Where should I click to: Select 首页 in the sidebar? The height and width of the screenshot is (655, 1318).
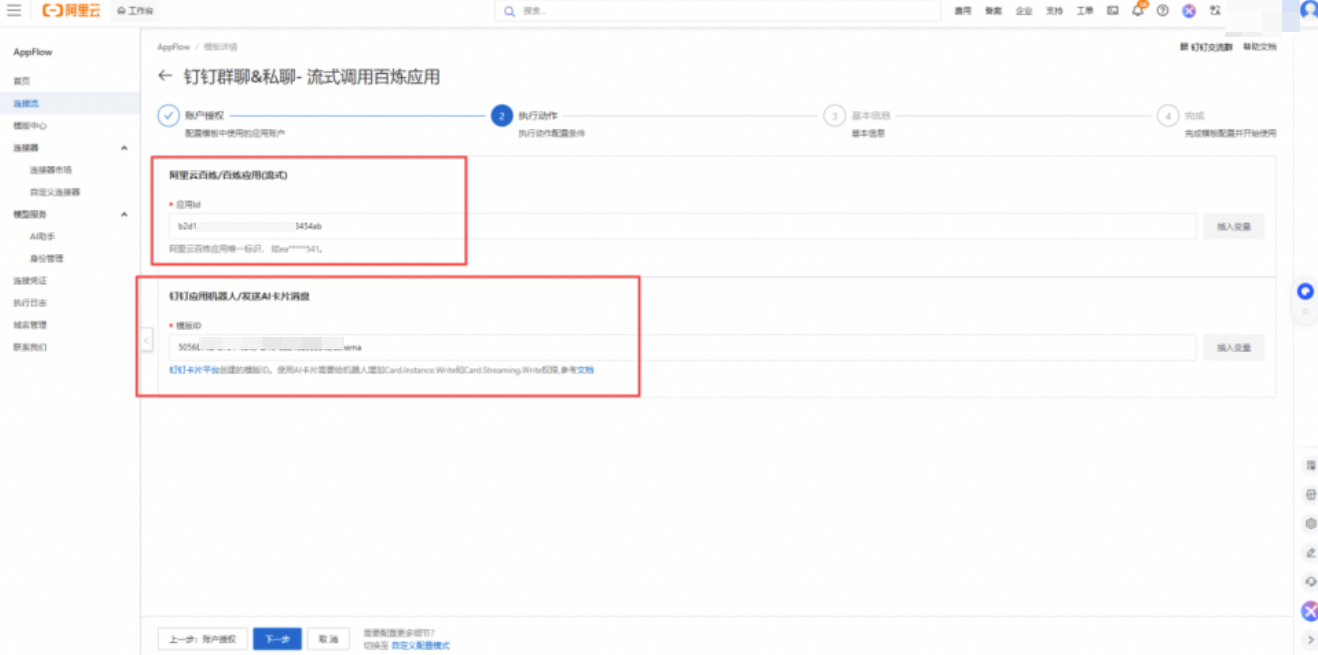(x=22, y=81)
